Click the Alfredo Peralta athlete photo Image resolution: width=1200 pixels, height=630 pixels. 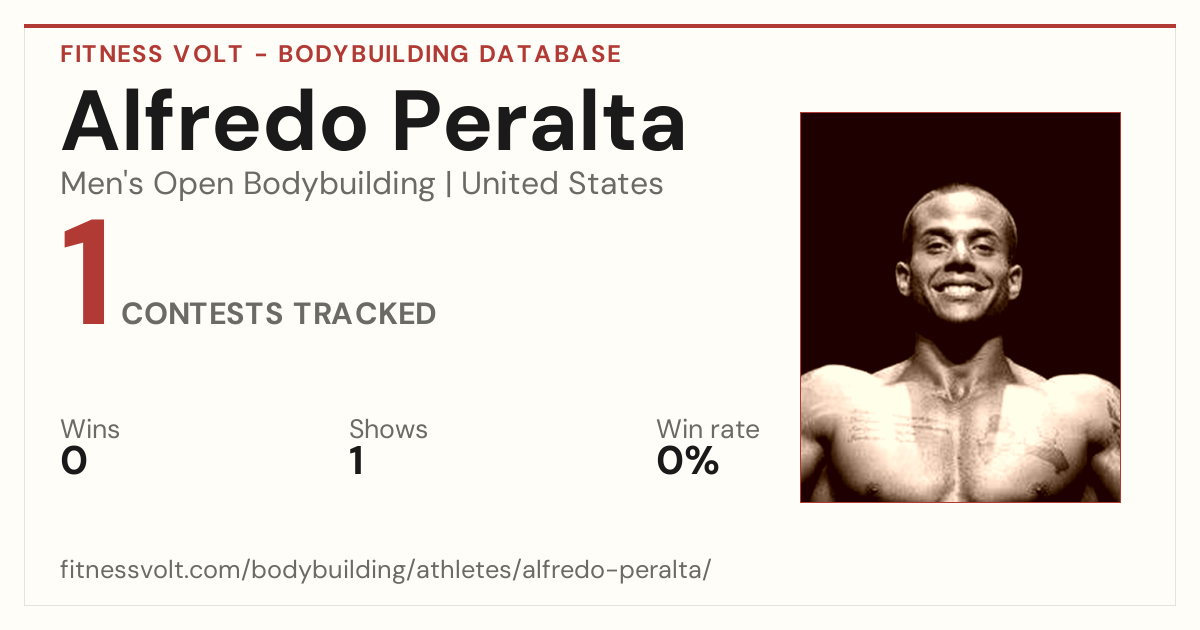[x=960, y=307]
